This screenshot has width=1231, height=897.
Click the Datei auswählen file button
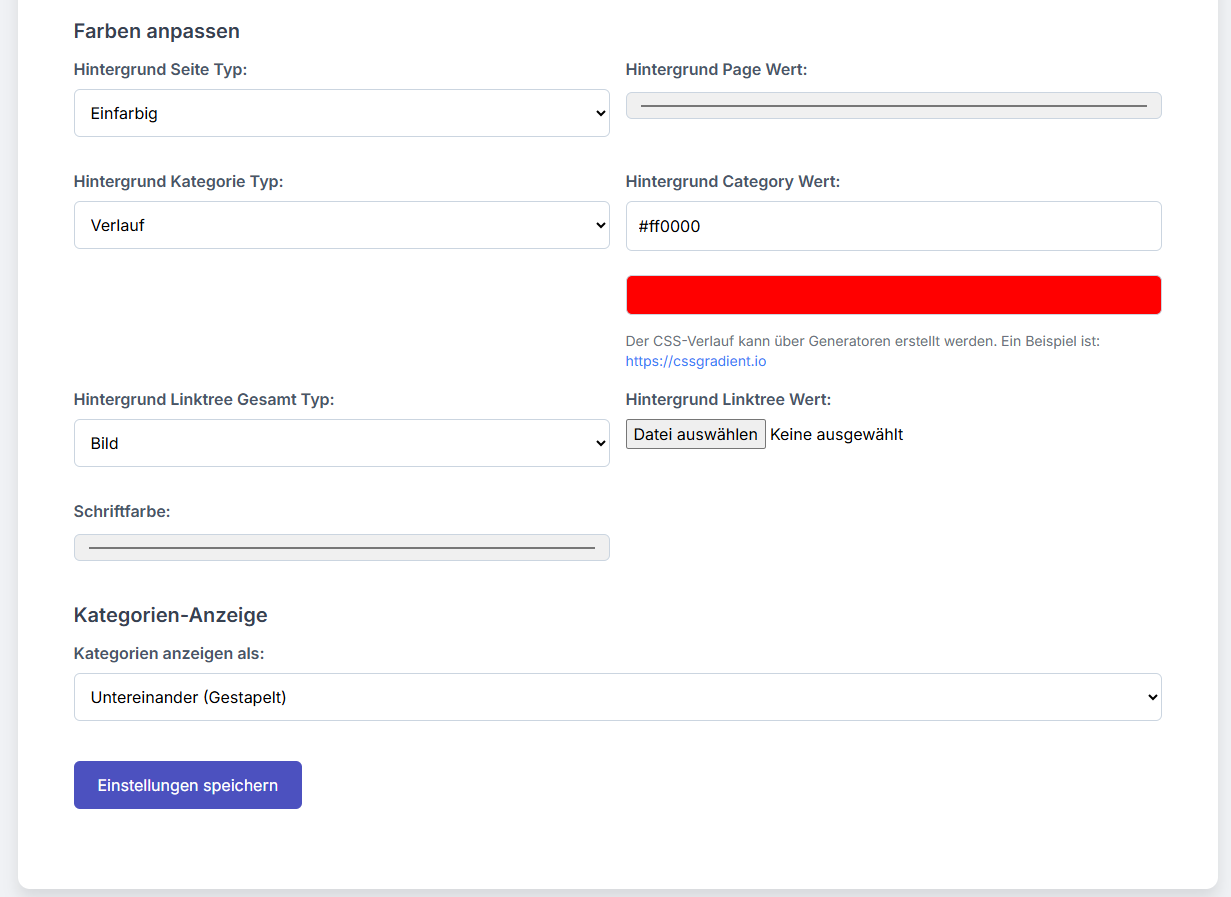pos(695,434)
